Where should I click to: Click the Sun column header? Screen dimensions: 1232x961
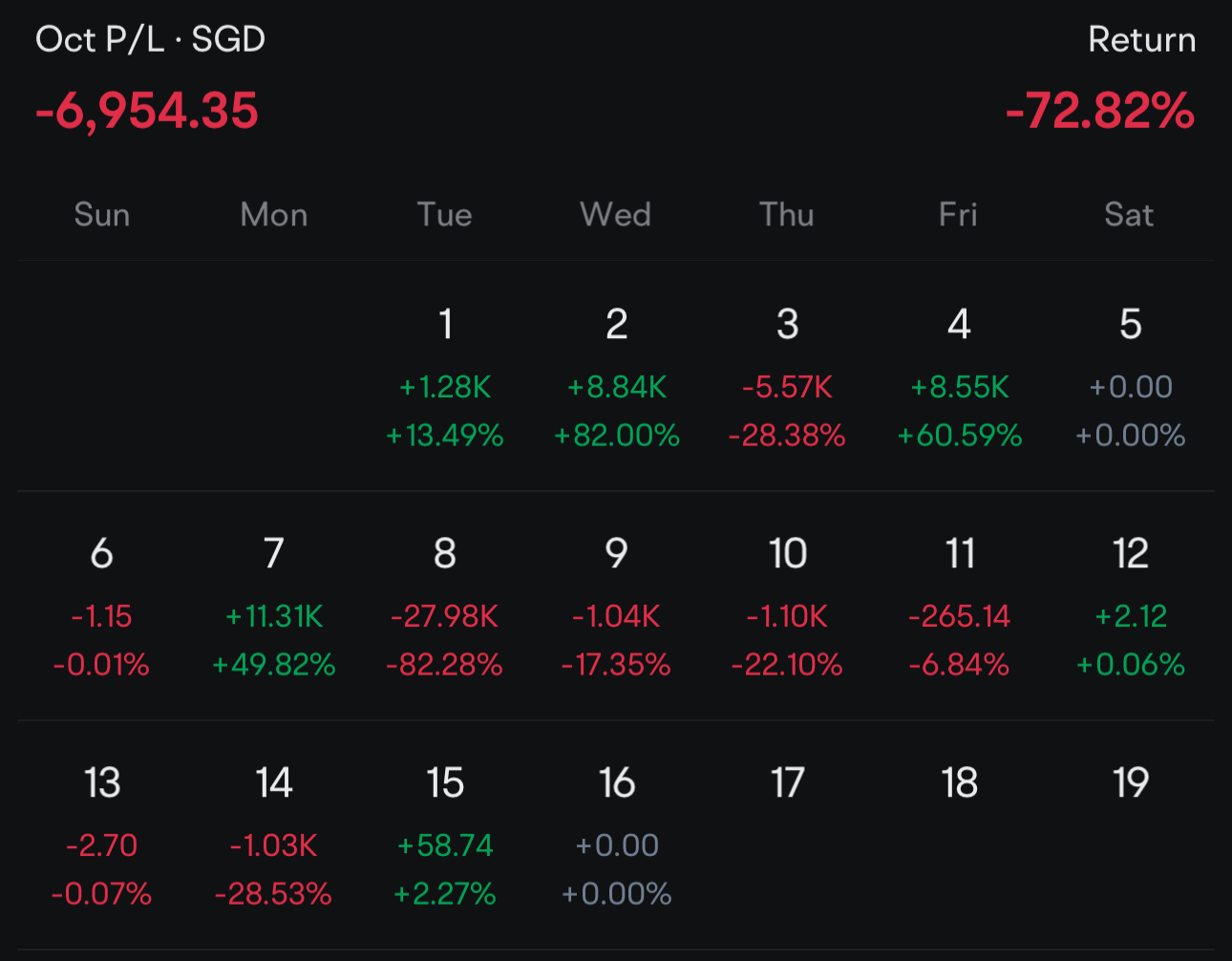pos(102,214)
